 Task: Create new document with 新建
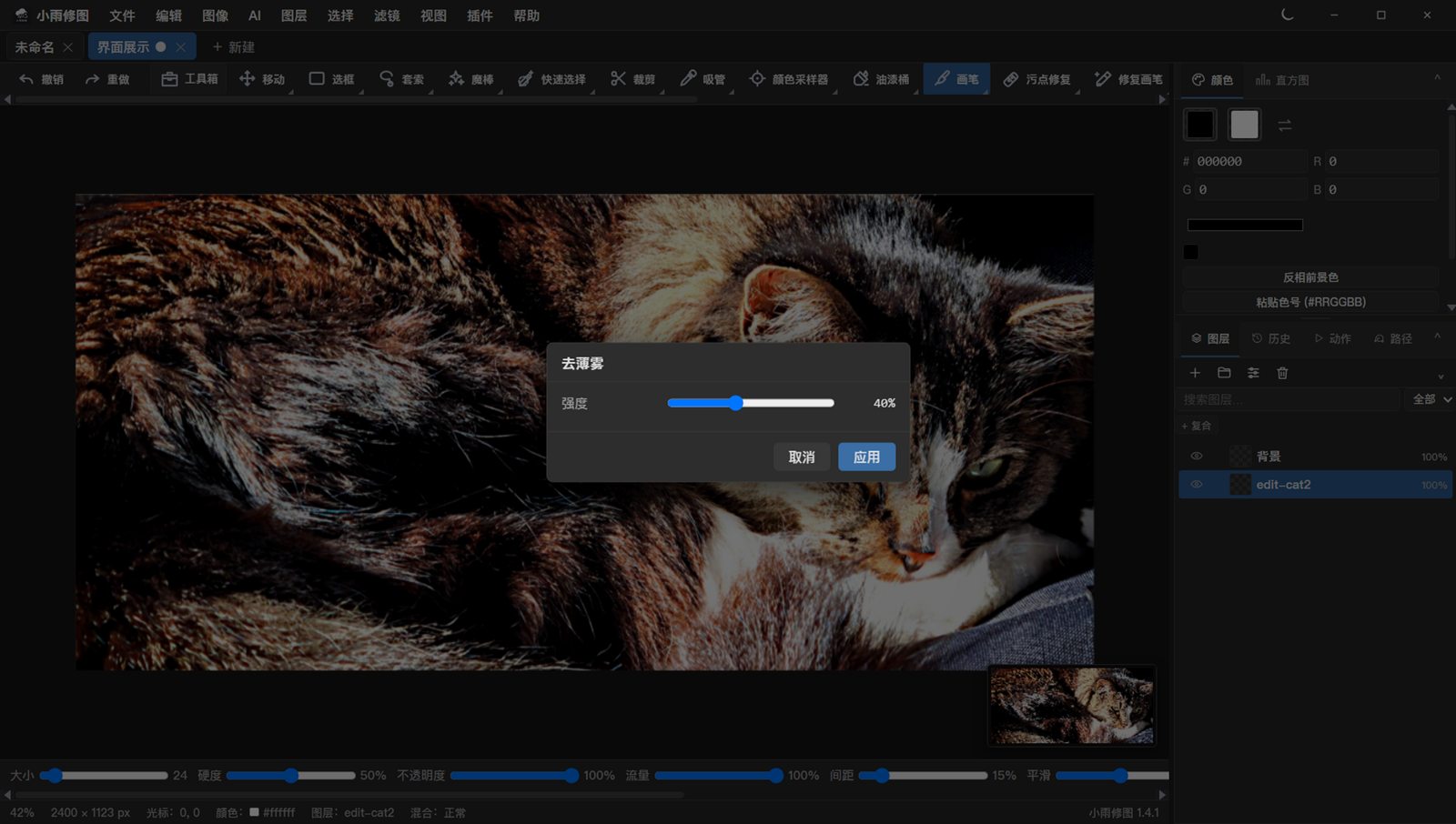[233, 47]
